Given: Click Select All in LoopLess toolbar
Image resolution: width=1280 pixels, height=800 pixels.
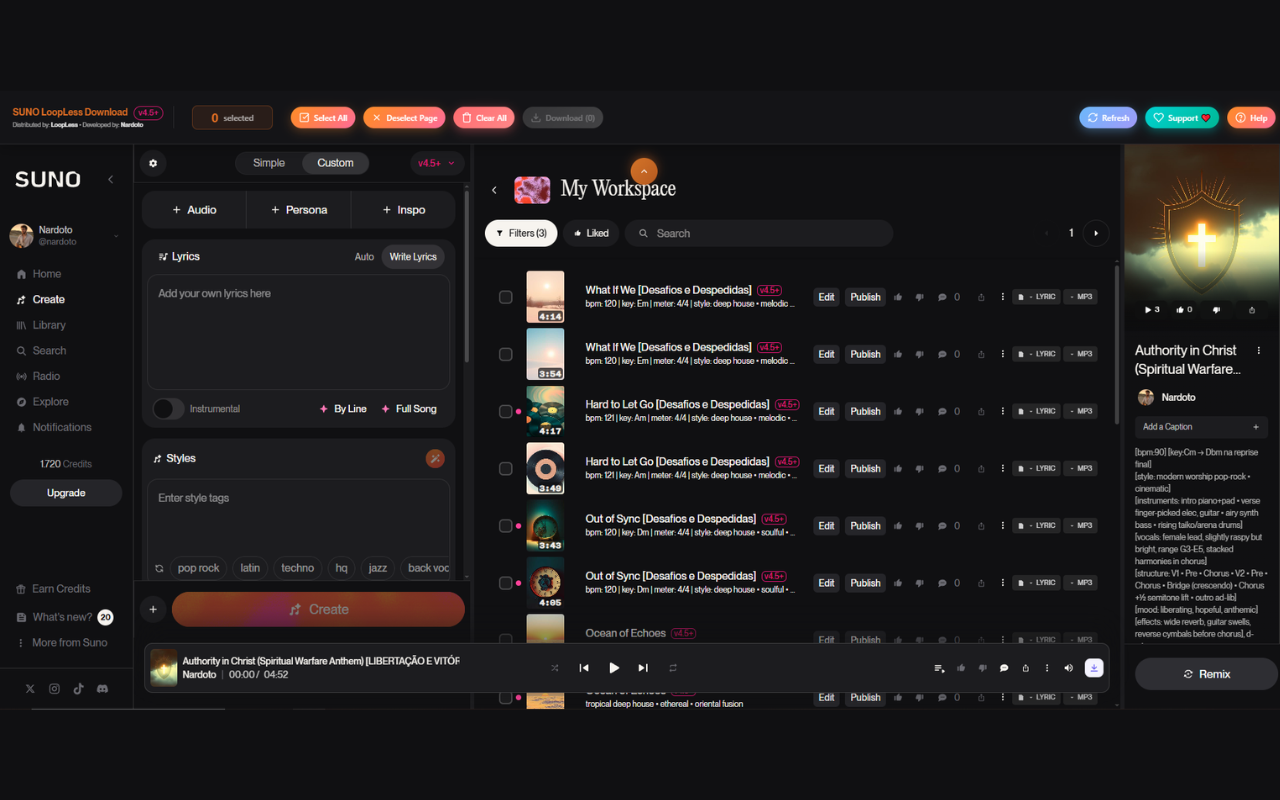Looking at the screenshot, I should coord(323,118).
